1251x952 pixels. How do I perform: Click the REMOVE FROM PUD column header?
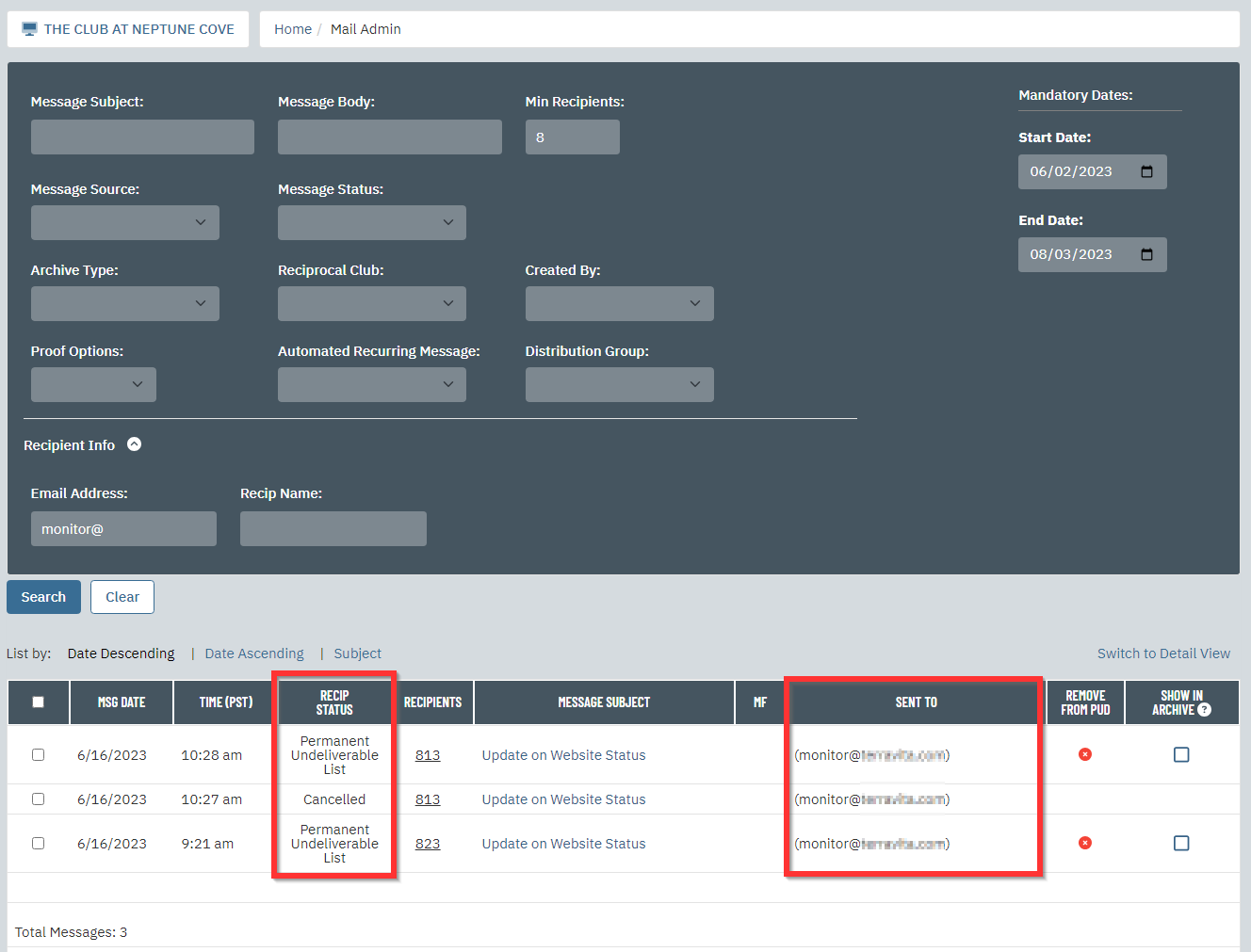[1085, 702]
